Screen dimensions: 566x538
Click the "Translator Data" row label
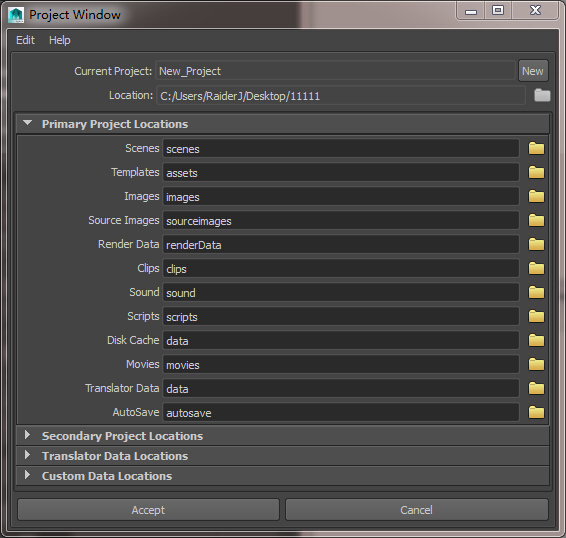point(122,388)
